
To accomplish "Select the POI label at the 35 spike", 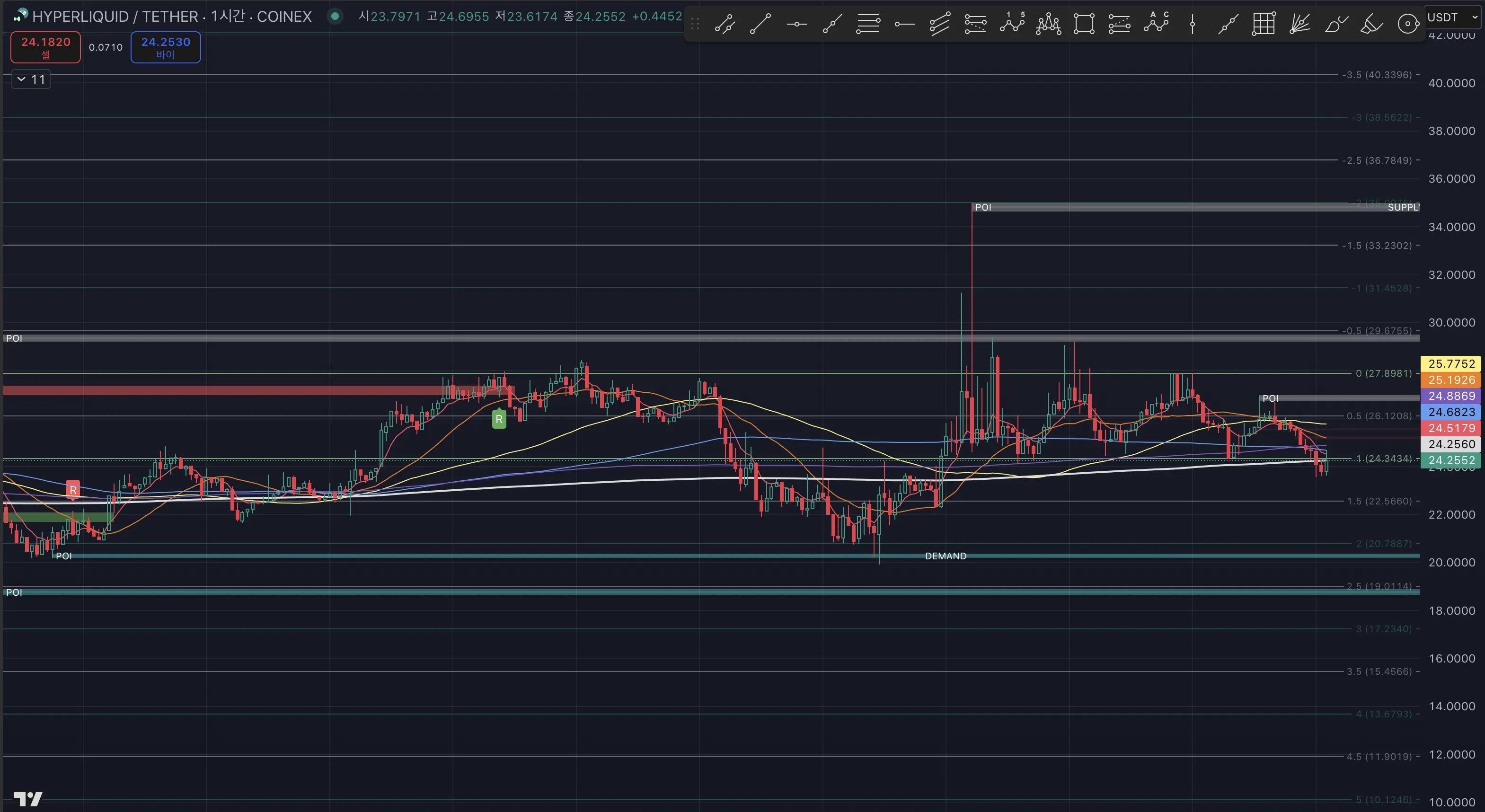I will point(983,207).
